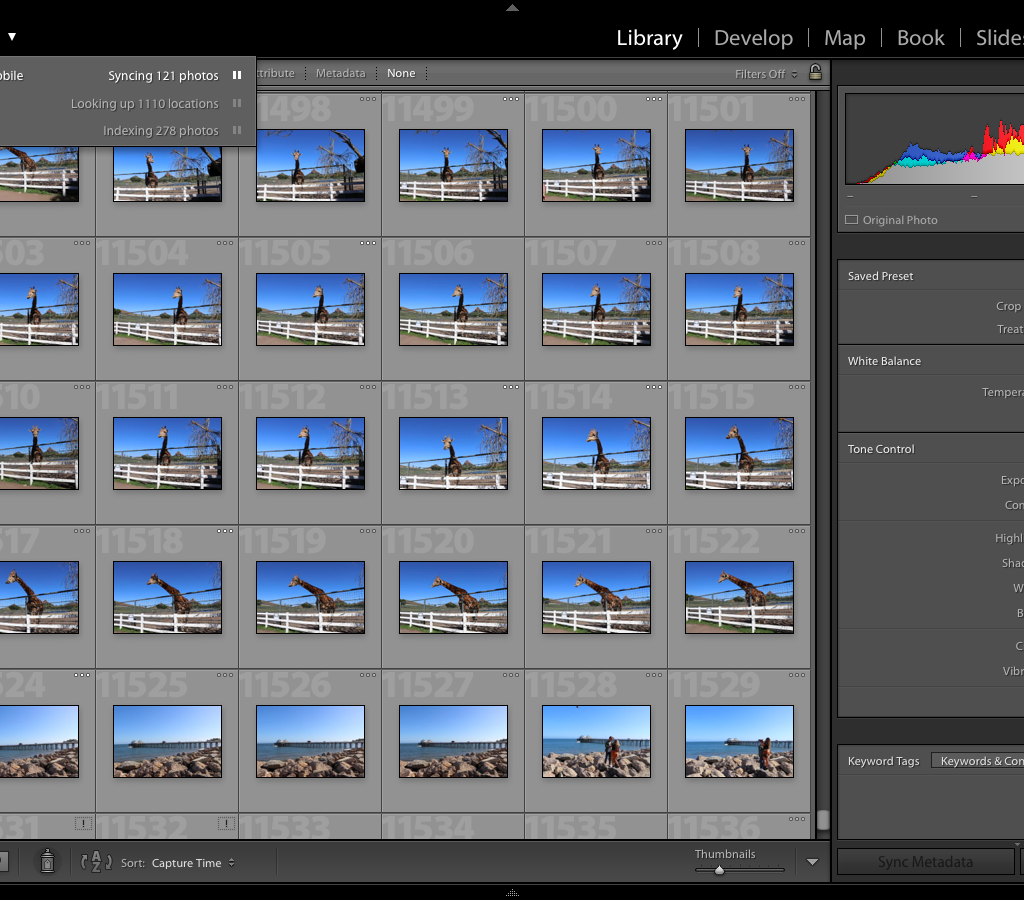The image size is (1024, 900).
Task: Enable the Original Photo checkbox
Action: pos(852,220)
